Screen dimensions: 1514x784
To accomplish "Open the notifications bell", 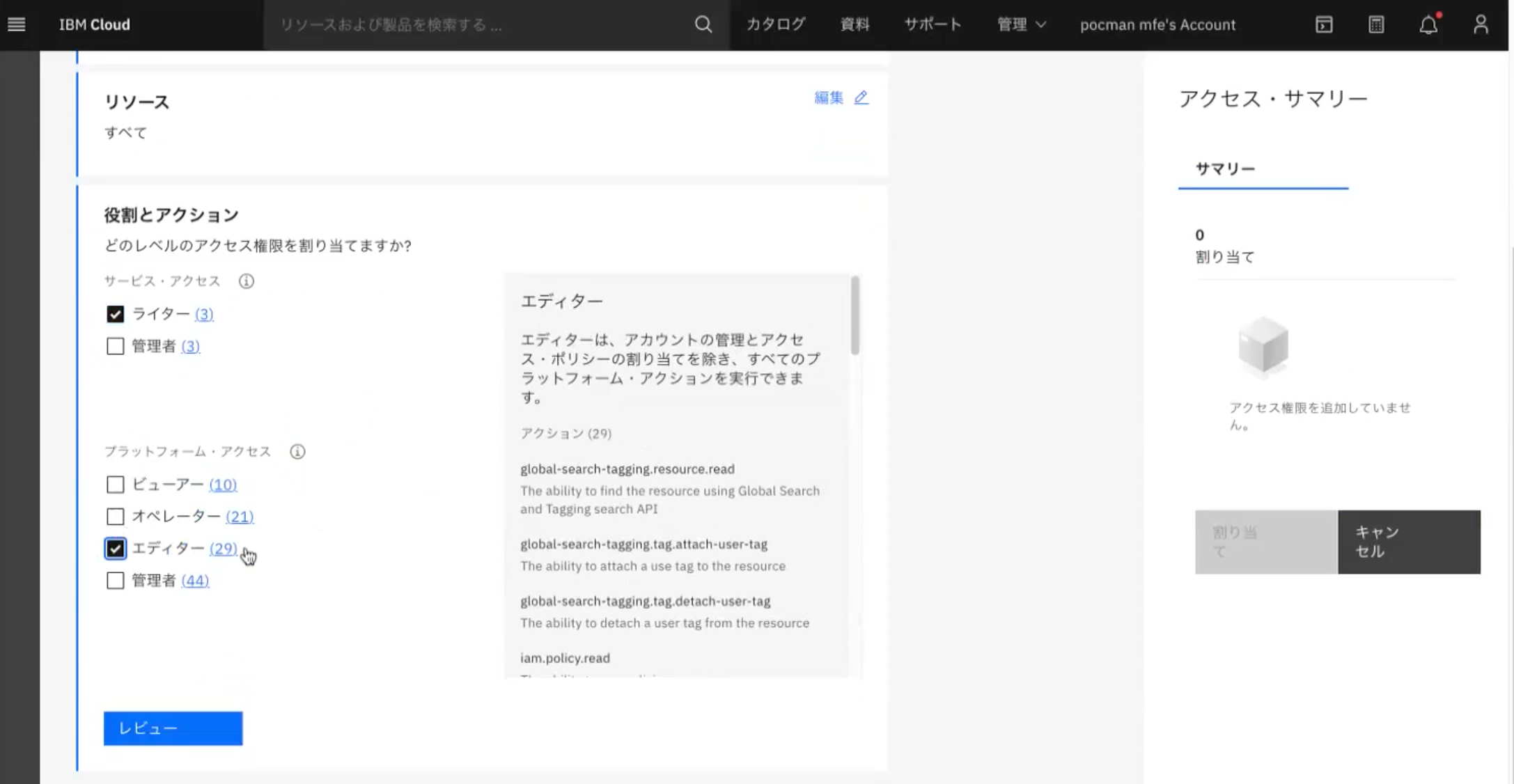I will [x=1428, y=24].
